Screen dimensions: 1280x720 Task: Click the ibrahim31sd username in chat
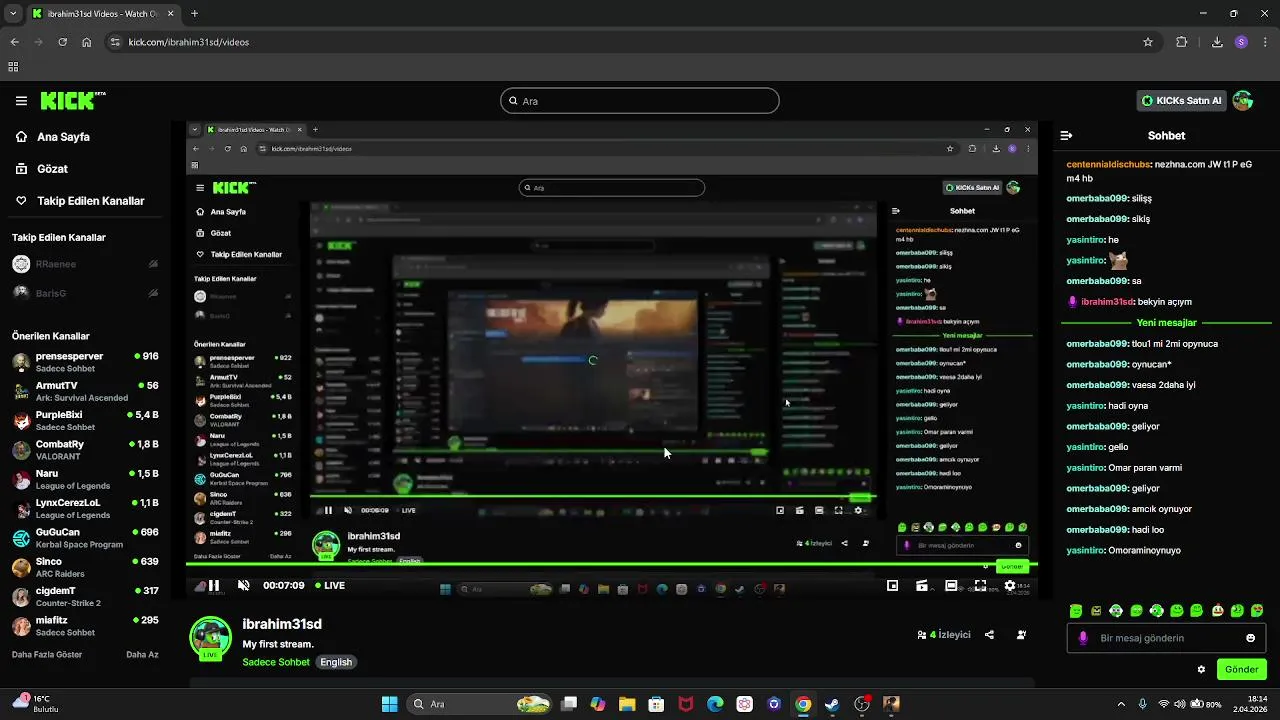pyautogui.click(x=1108, y=302)
